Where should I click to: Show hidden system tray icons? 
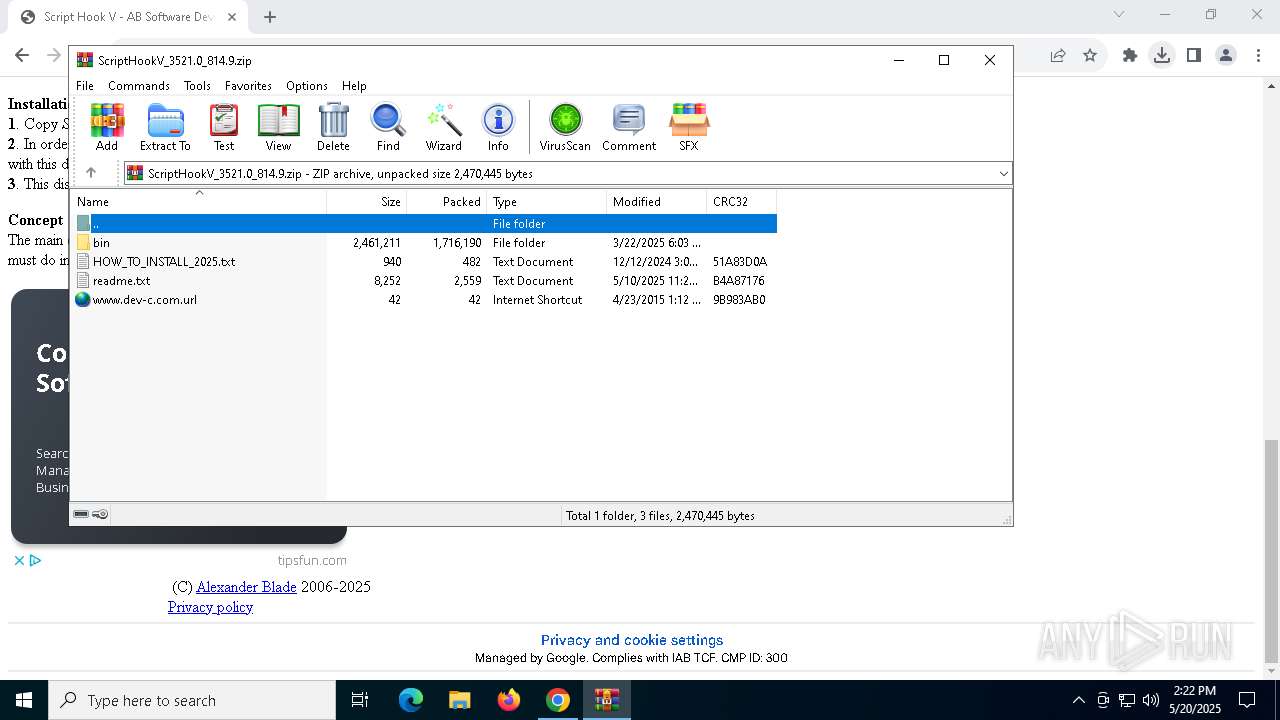pyautogui.click(x=1078, y=700)
